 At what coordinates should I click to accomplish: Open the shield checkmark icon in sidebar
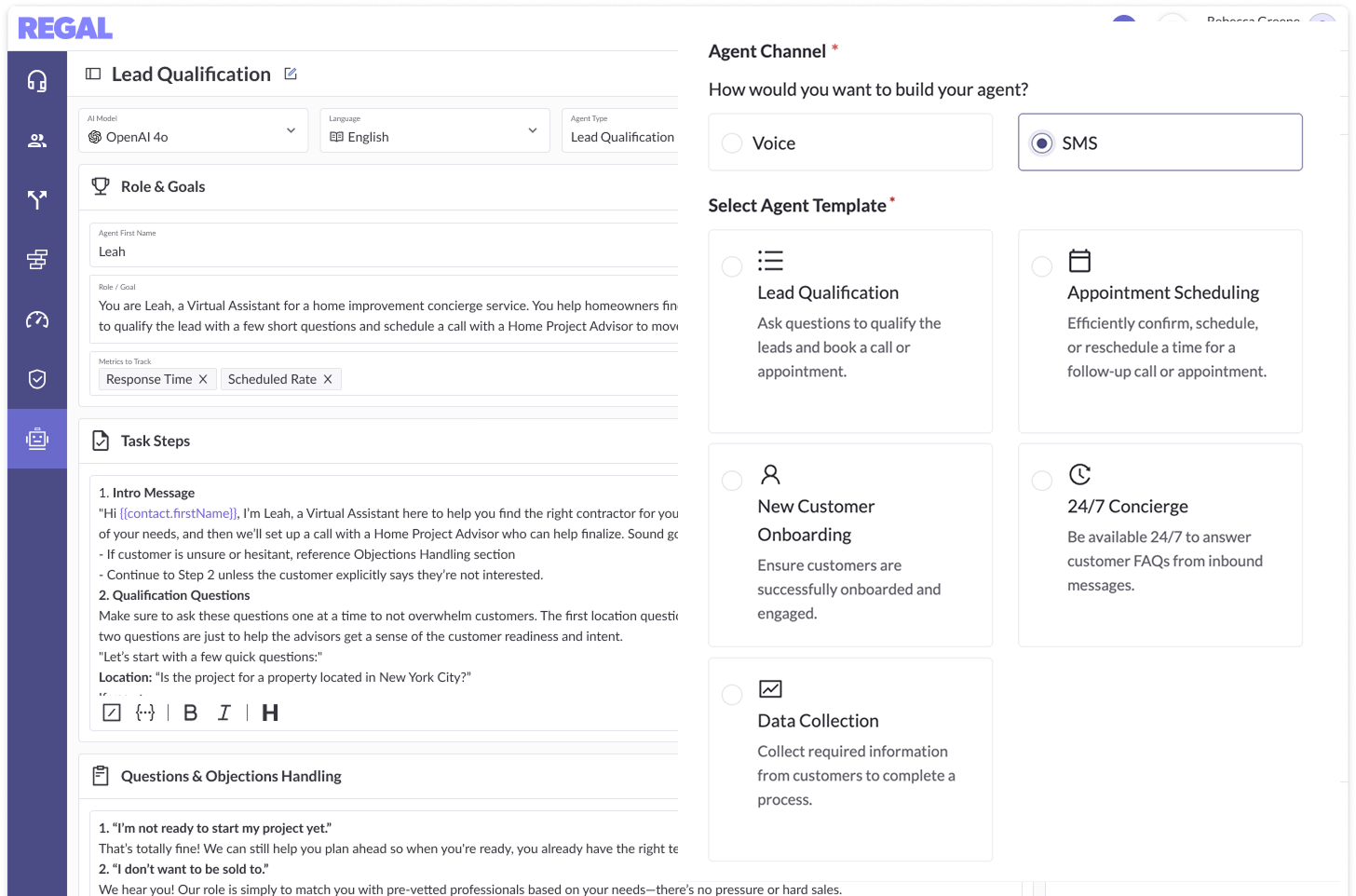tap(37, 379)
